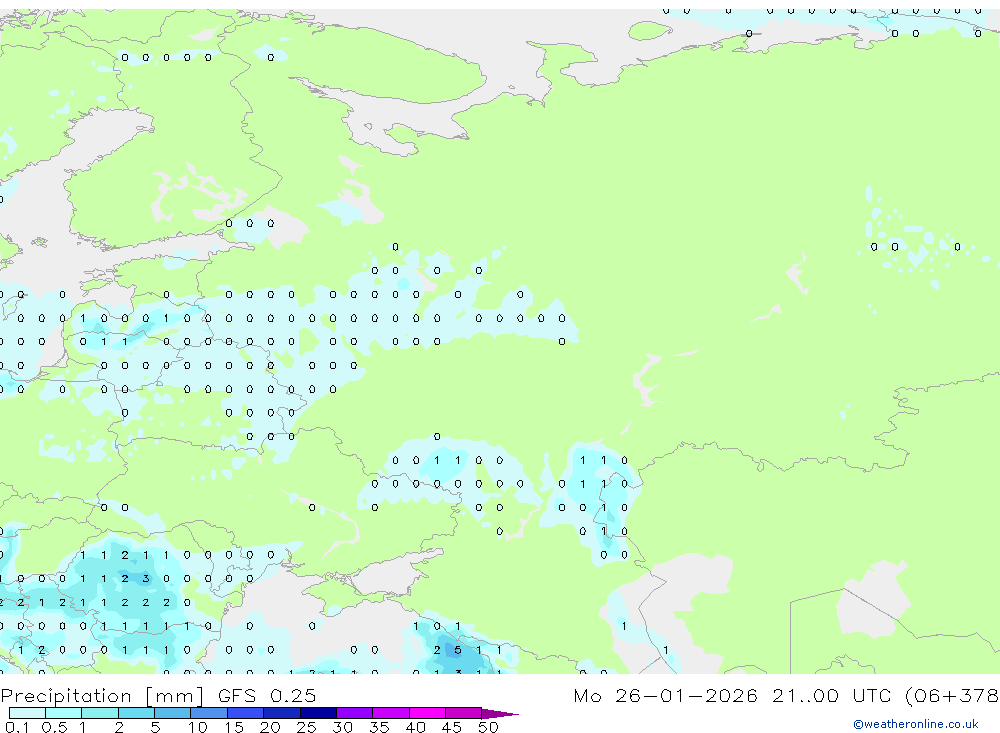Screen dimensions: 1000x733
Task: Click the 25–30 mm navy legend swatch
Action: click(318, 713)
